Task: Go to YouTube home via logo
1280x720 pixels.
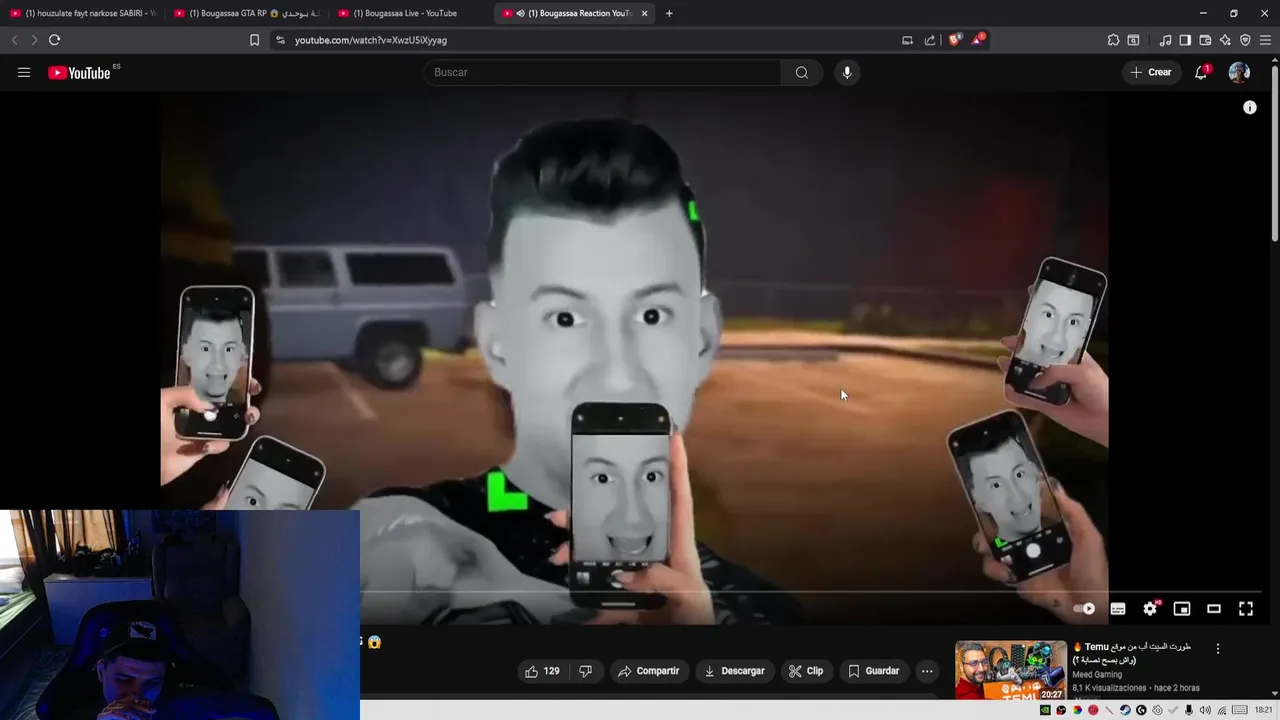Action: (x=79, y=72)
